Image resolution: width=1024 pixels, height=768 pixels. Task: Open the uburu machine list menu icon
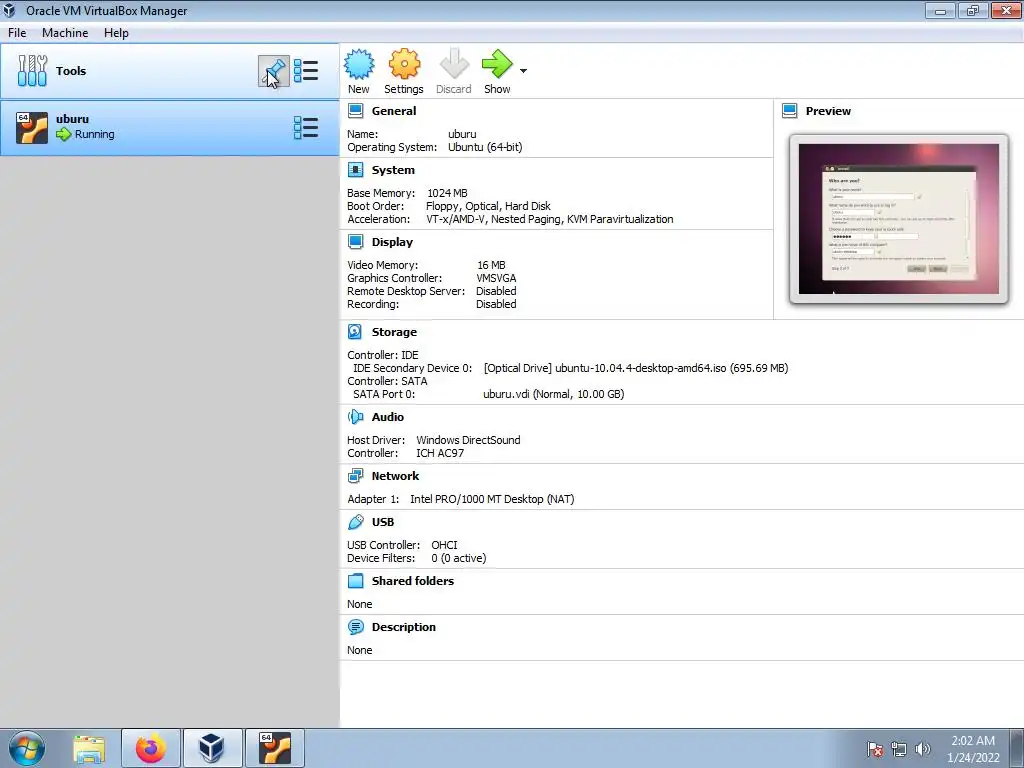click(x=306, y=128)
